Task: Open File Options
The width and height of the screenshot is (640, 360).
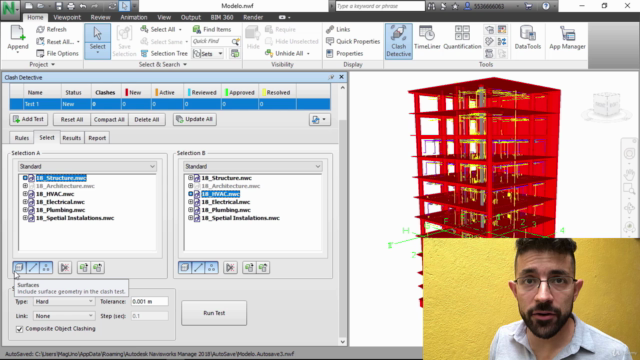Action: 57,53
